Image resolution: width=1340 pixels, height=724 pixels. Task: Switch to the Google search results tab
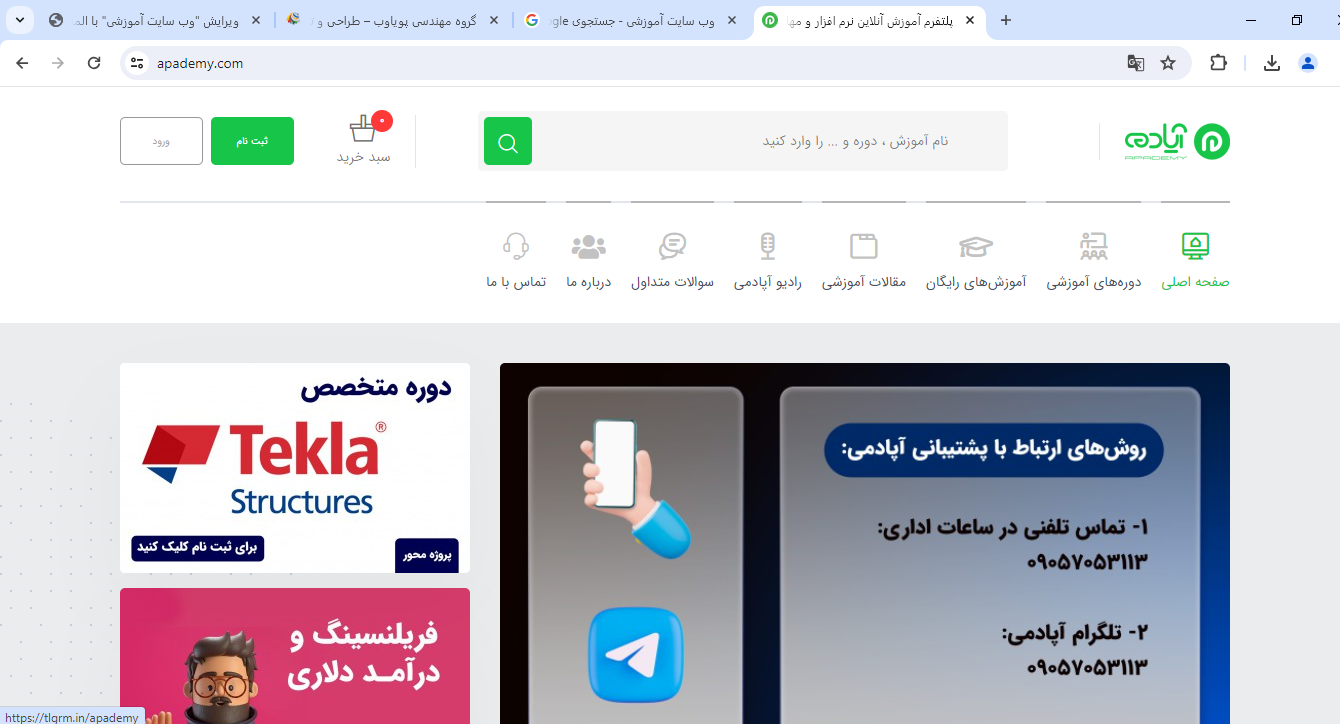(632, 20)
